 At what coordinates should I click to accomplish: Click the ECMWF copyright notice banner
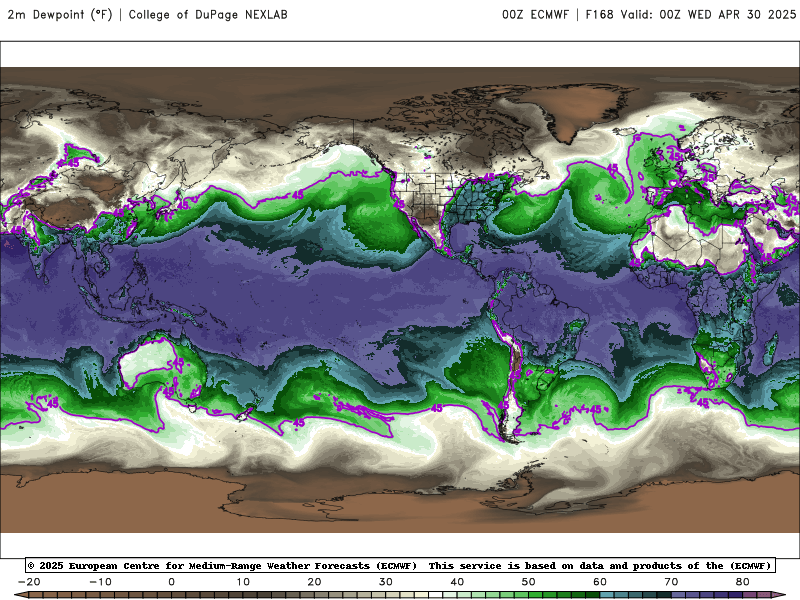401,565
